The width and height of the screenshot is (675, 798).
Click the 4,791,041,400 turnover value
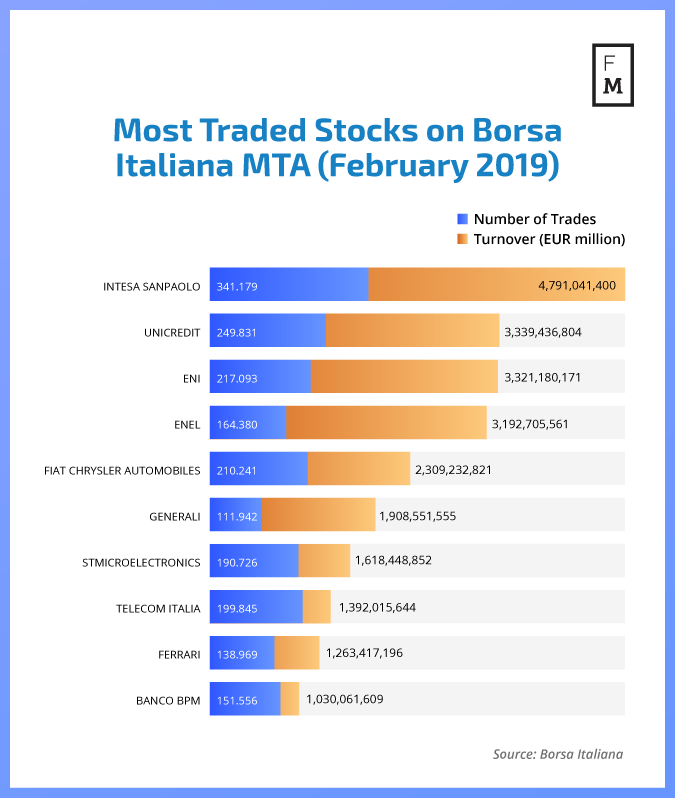click(576, 286)
